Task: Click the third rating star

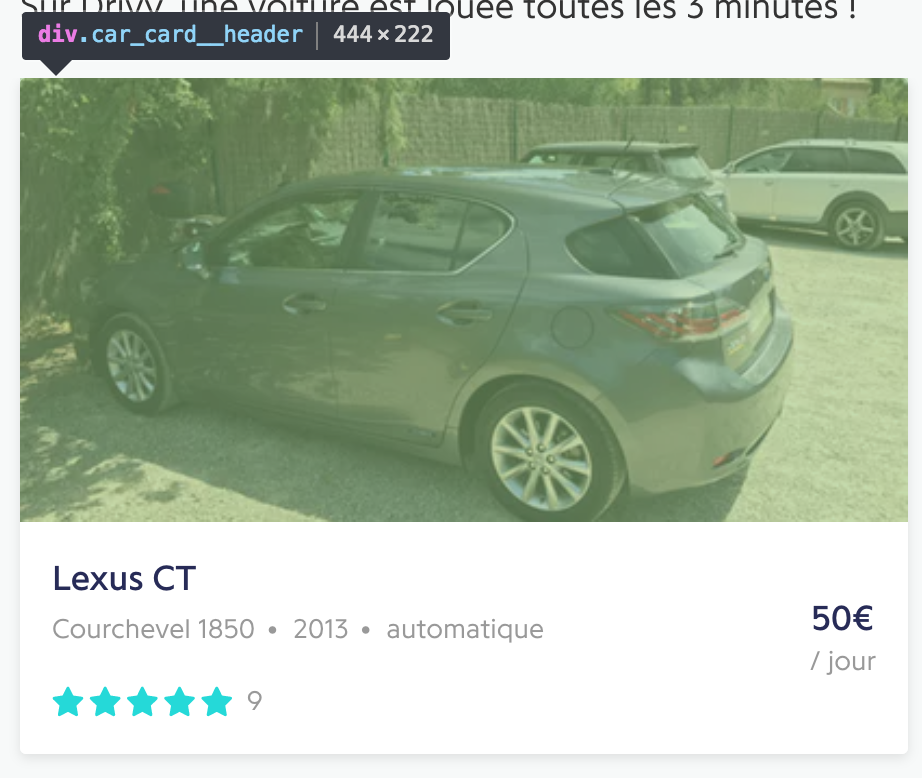Action: [142, 702]
